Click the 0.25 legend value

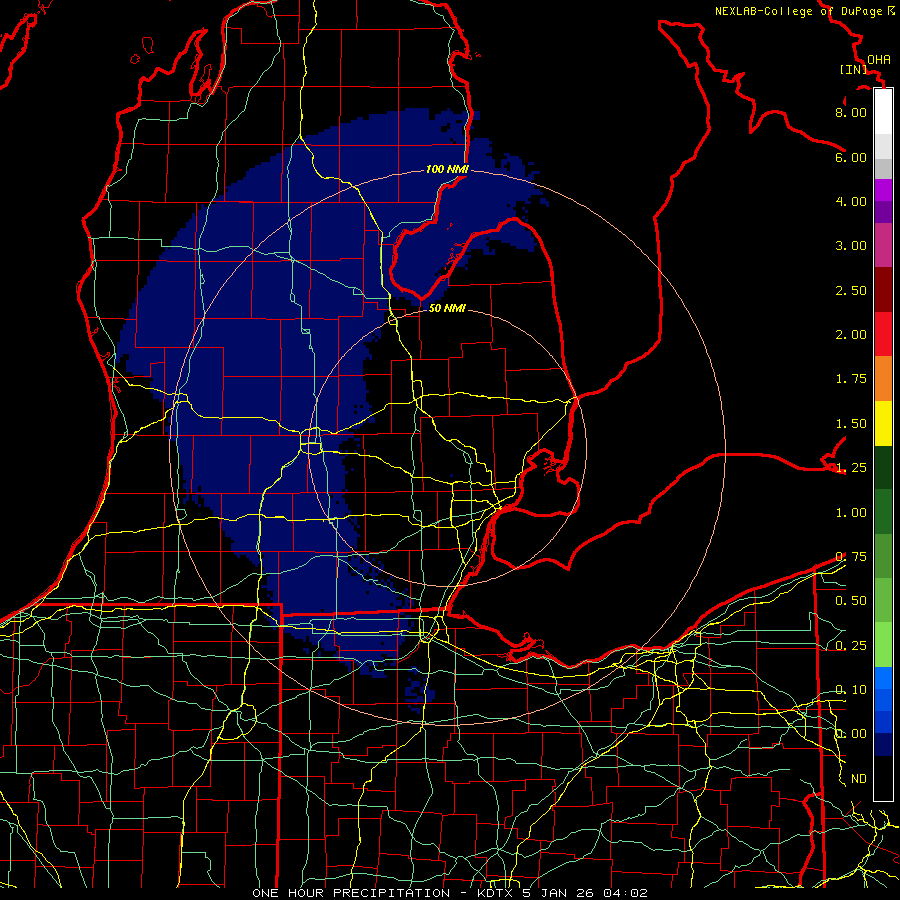(x=851, y=646)
